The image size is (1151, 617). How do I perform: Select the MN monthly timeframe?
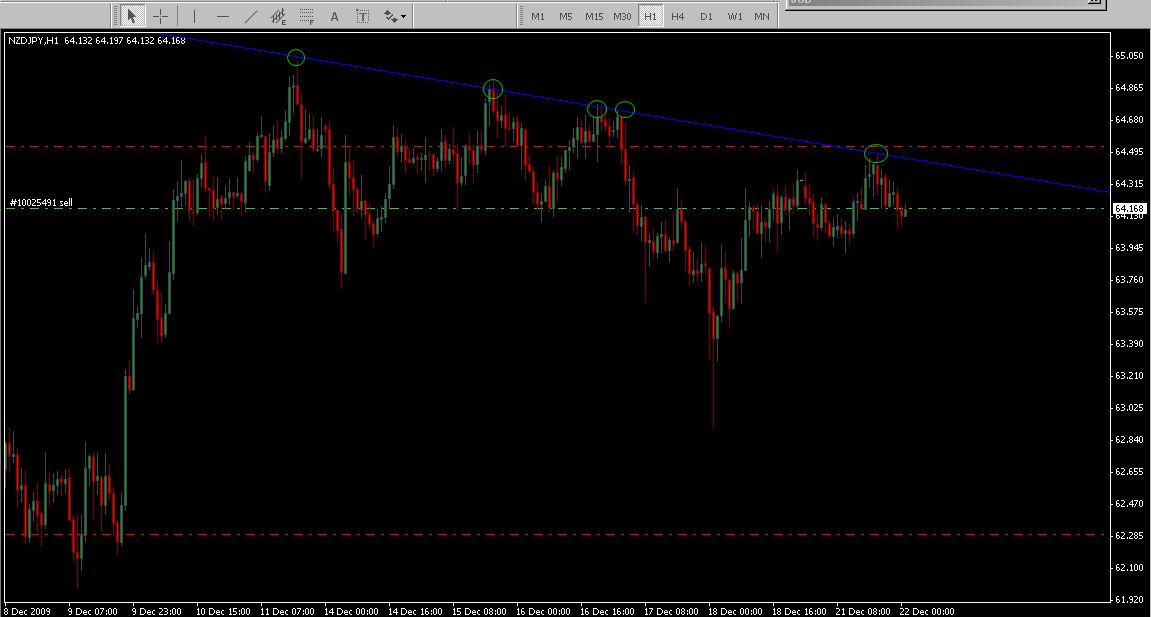pyautogui.click(x=762, y=16)
